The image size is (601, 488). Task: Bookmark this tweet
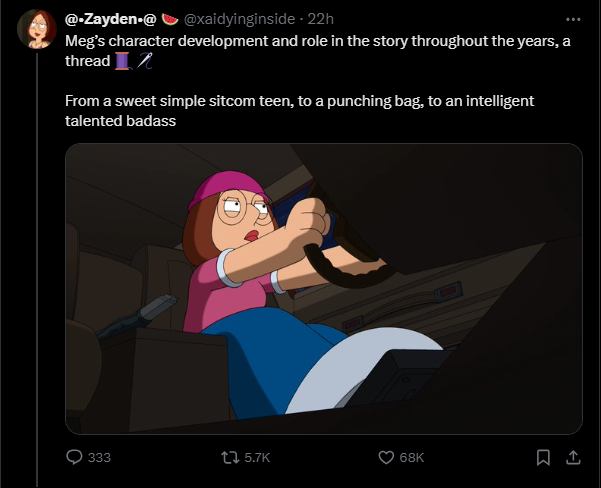[543, 457]
